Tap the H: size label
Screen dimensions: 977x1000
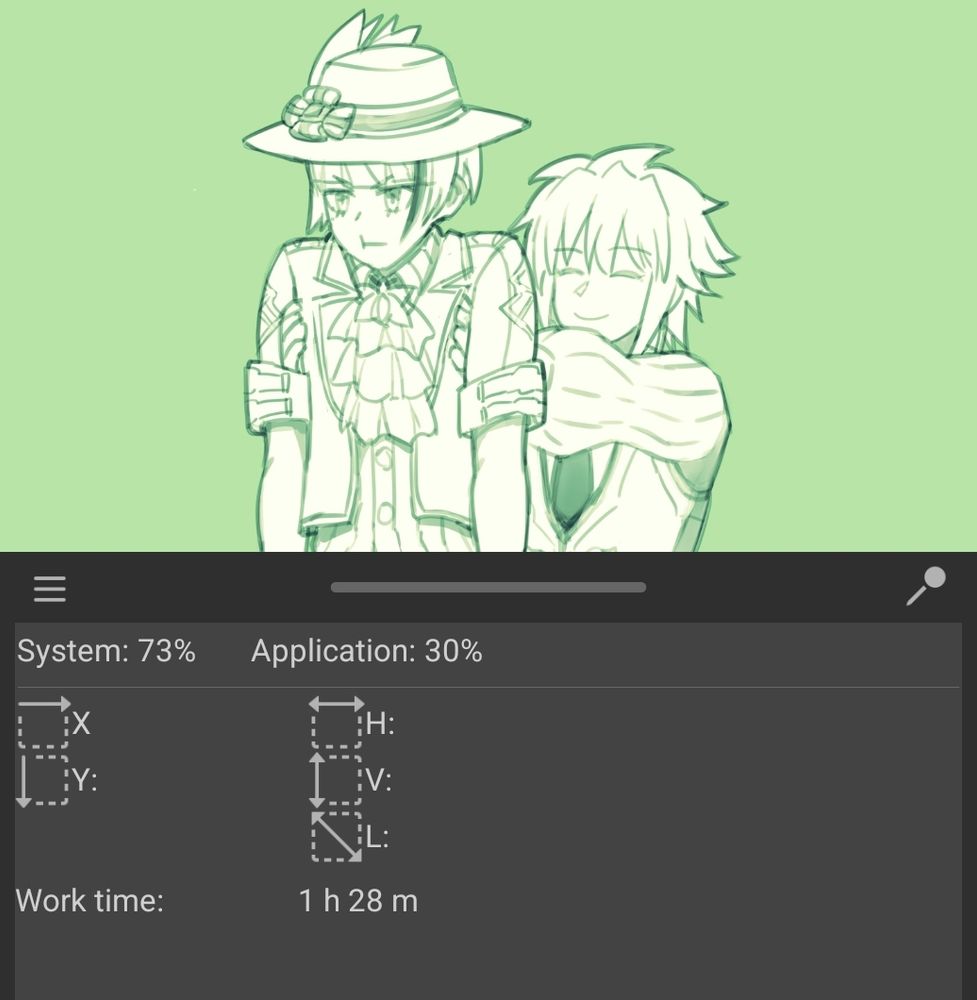tap(380, 724)
